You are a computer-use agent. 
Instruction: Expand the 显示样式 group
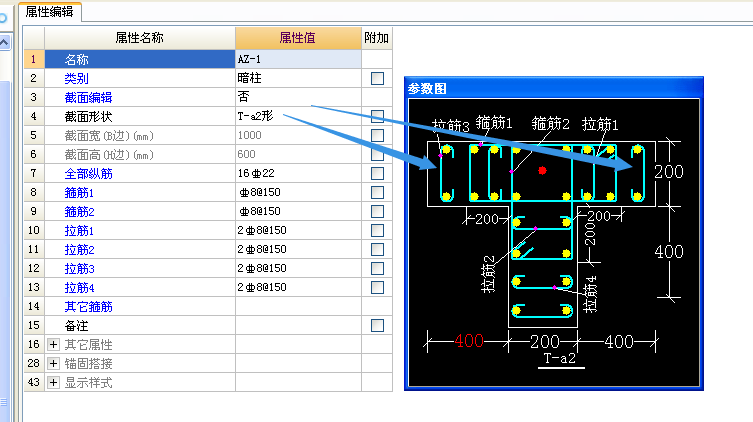53,383
